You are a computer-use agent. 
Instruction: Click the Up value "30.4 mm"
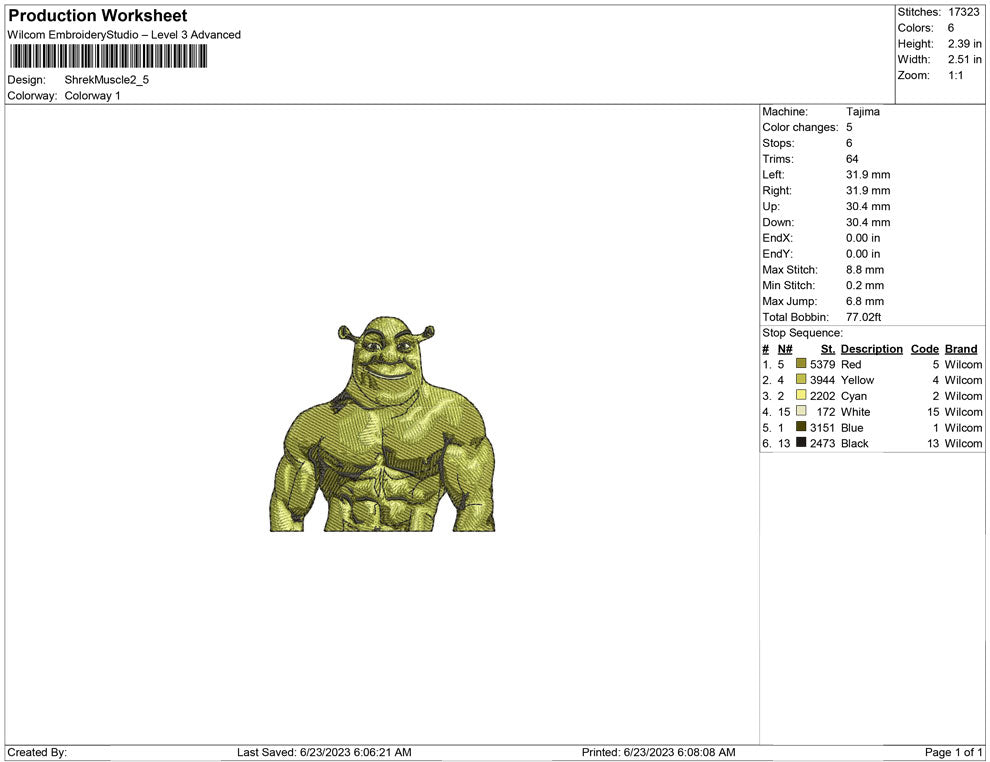pos(868,206)
